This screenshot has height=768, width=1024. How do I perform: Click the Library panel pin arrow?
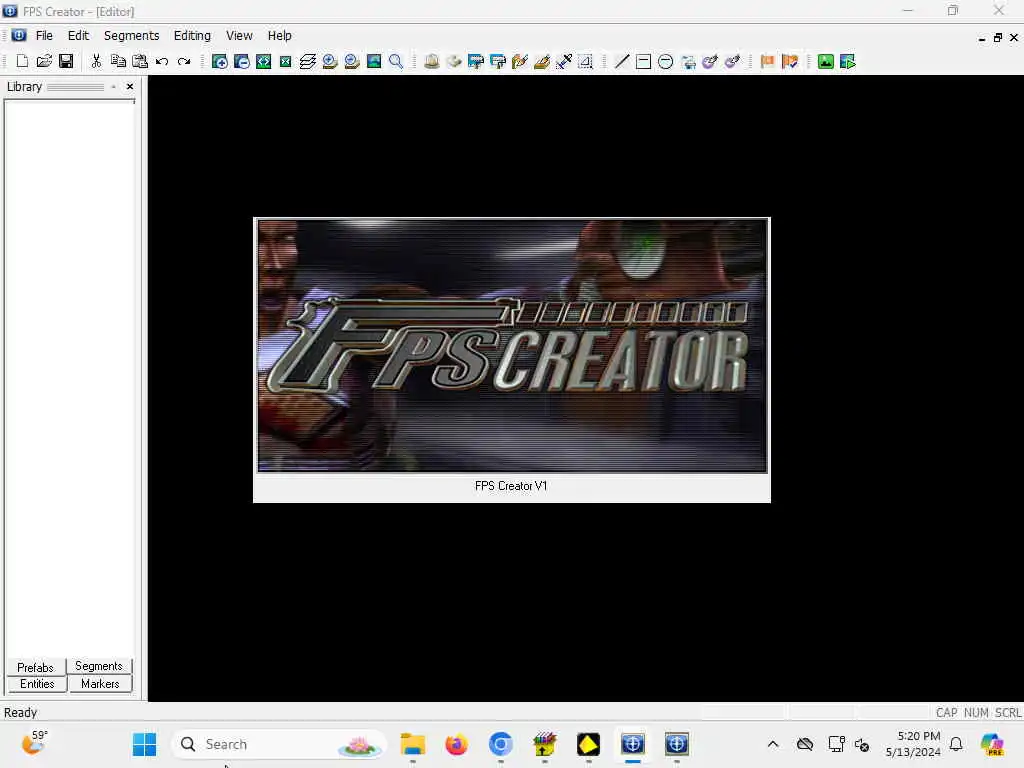tap(114, 86)
